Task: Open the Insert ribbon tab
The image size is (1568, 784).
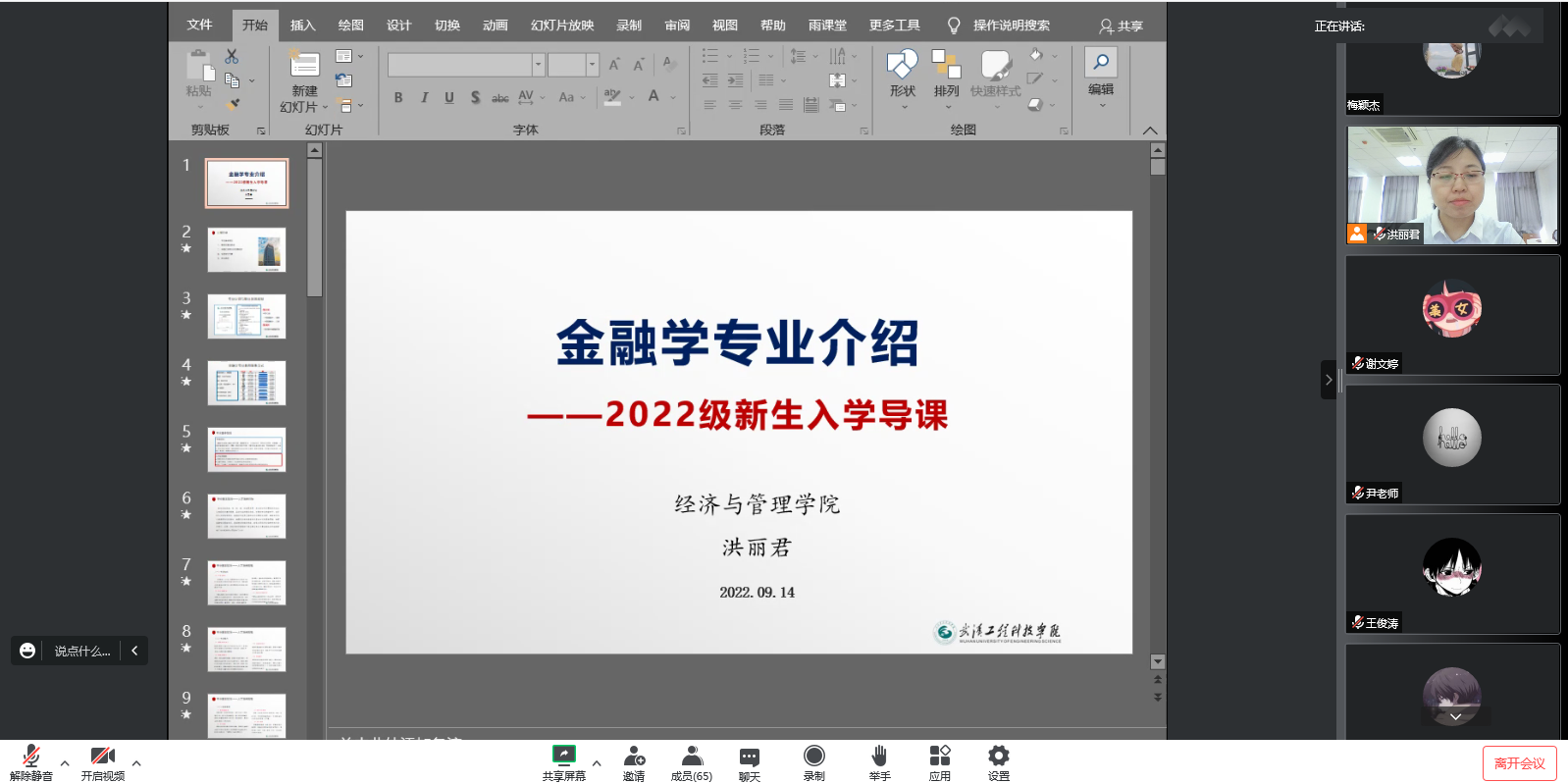Action: pyautogui.click(x=303, y=26)
